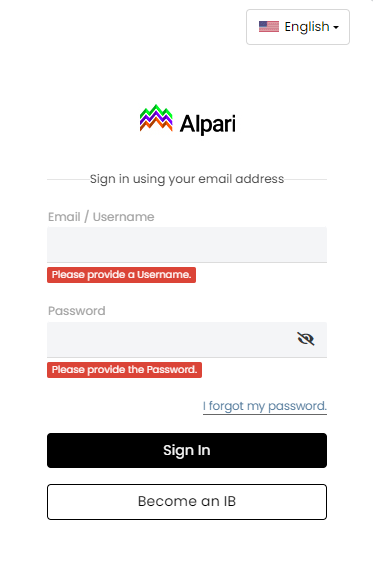373x582 pixels.
Task: Click the word 'English' in the language selector
Action: pyautogui.click(x=307, y=27)
